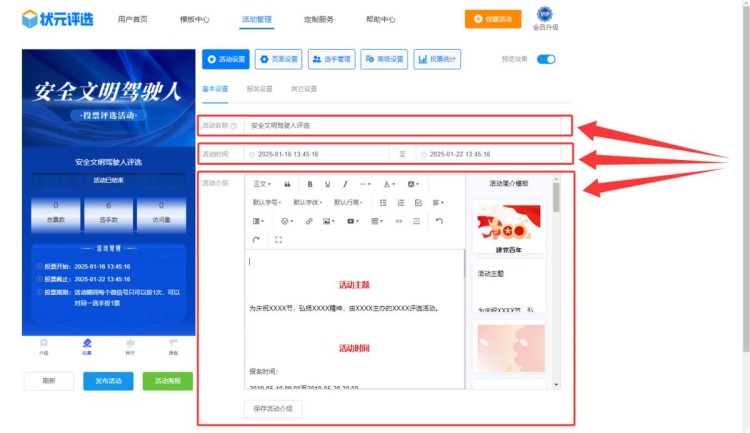Click the blue 发布活动 button

click(x=108, y=381)
